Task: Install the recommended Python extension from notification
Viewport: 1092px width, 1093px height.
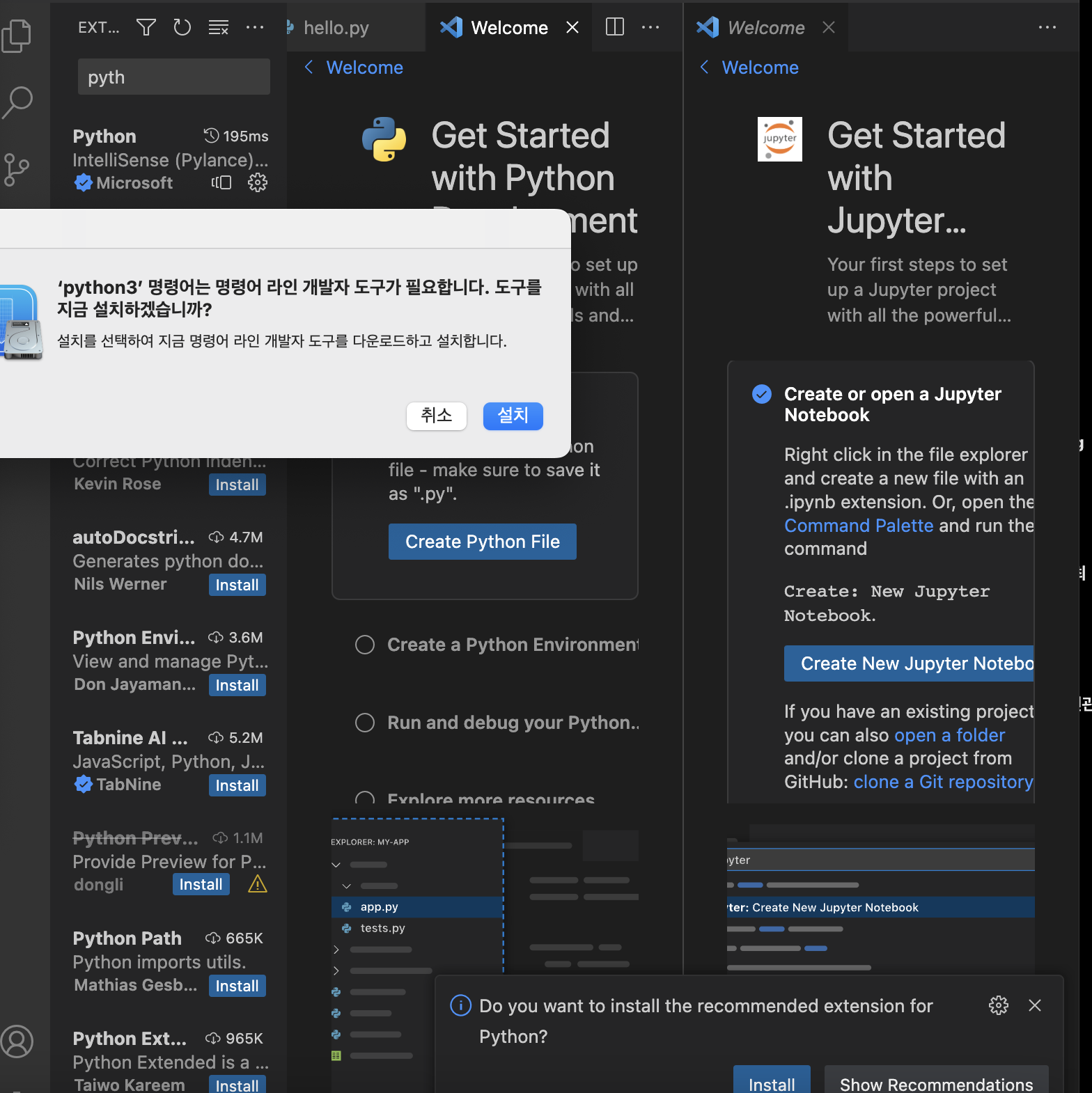Action: tap(772, 1080)
